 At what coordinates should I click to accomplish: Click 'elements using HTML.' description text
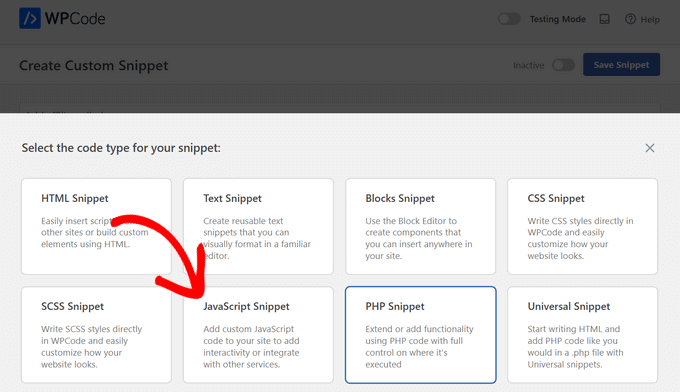(85, 244)
